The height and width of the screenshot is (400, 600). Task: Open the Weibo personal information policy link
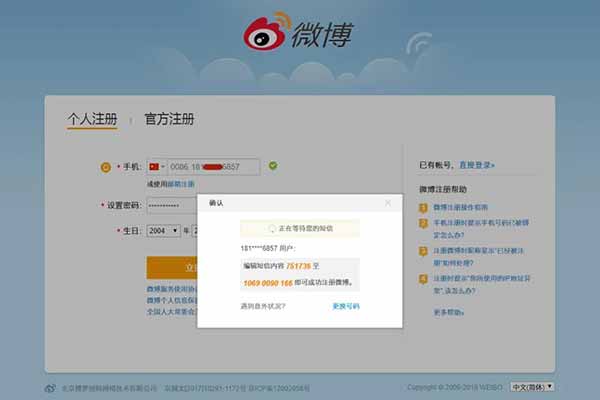point(172,300)
